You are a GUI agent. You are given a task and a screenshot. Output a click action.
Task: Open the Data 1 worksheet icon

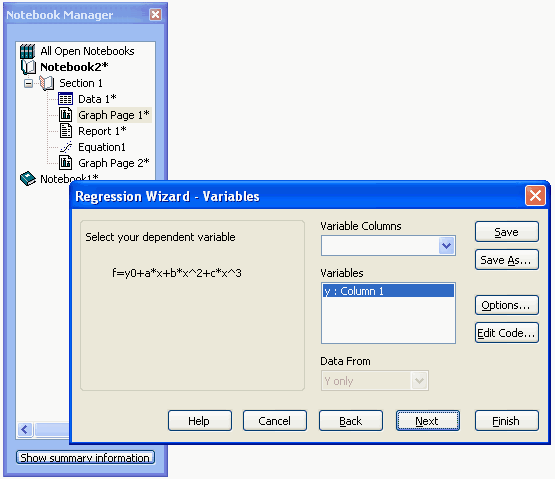coord(65,99)
